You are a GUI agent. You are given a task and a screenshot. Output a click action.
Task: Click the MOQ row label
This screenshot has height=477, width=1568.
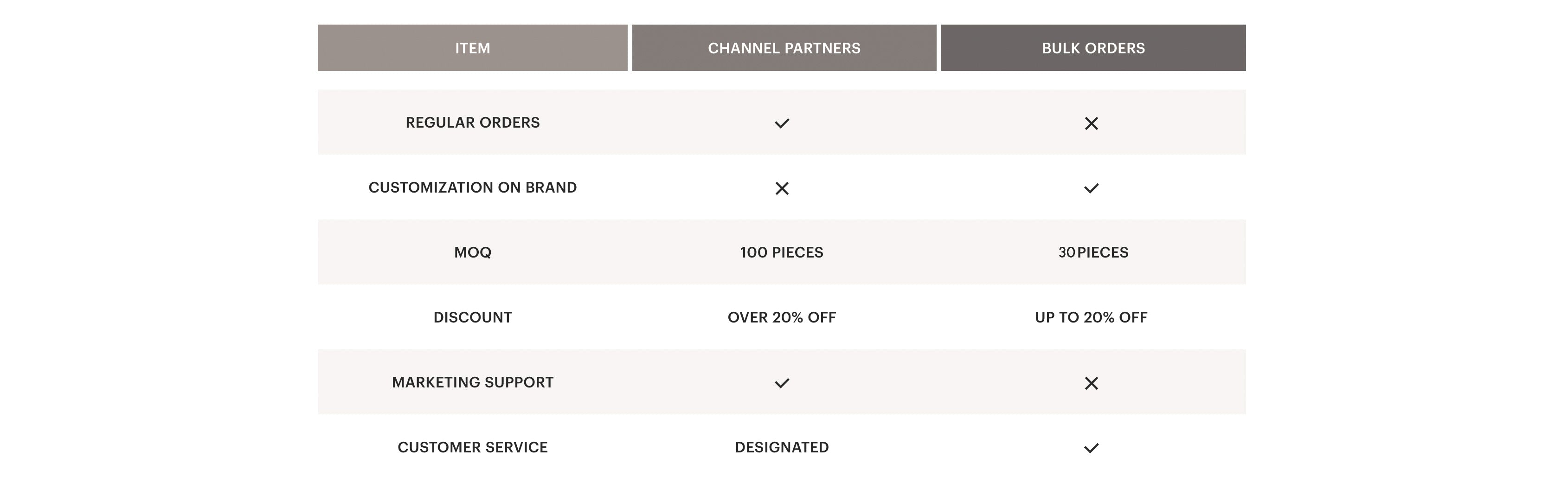pos(472,252)
